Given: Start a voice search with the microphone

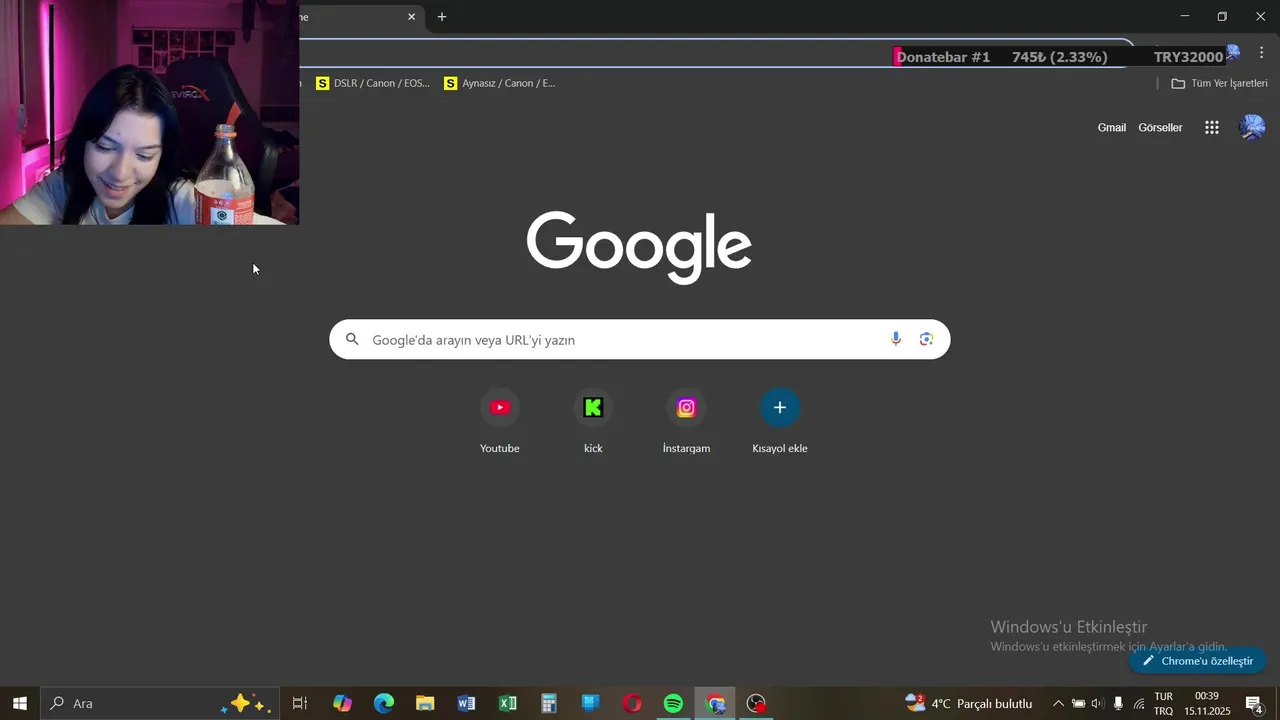Looking at the screenshot, I should [896, 339].
